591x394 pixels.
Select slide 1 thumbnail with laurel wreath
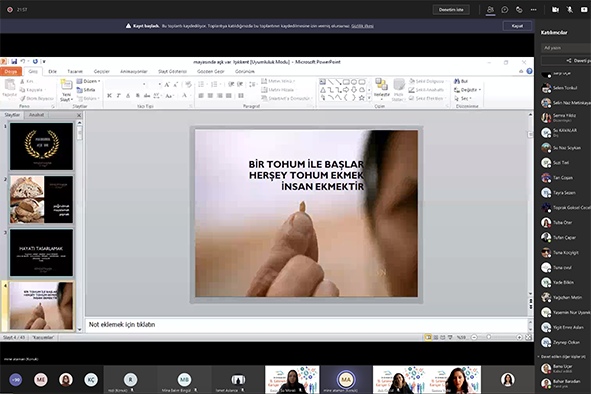point(41,146)
